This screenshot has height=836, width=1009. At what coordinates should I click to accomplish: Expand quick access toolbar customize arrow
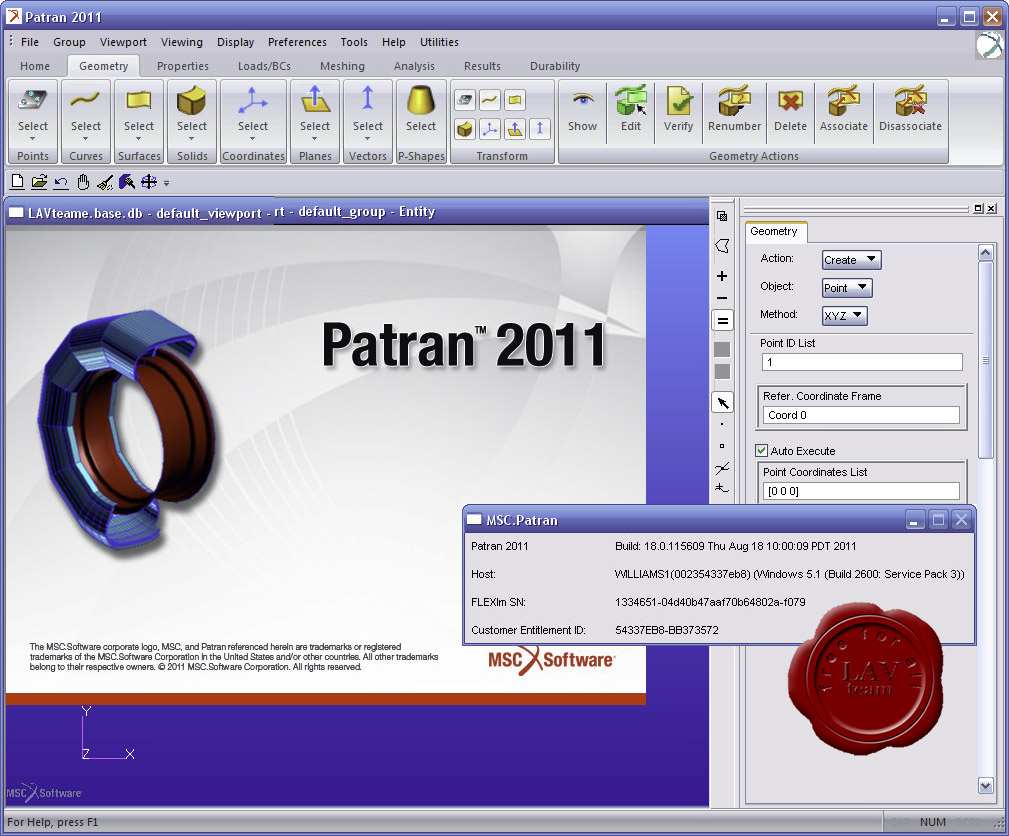167,183
